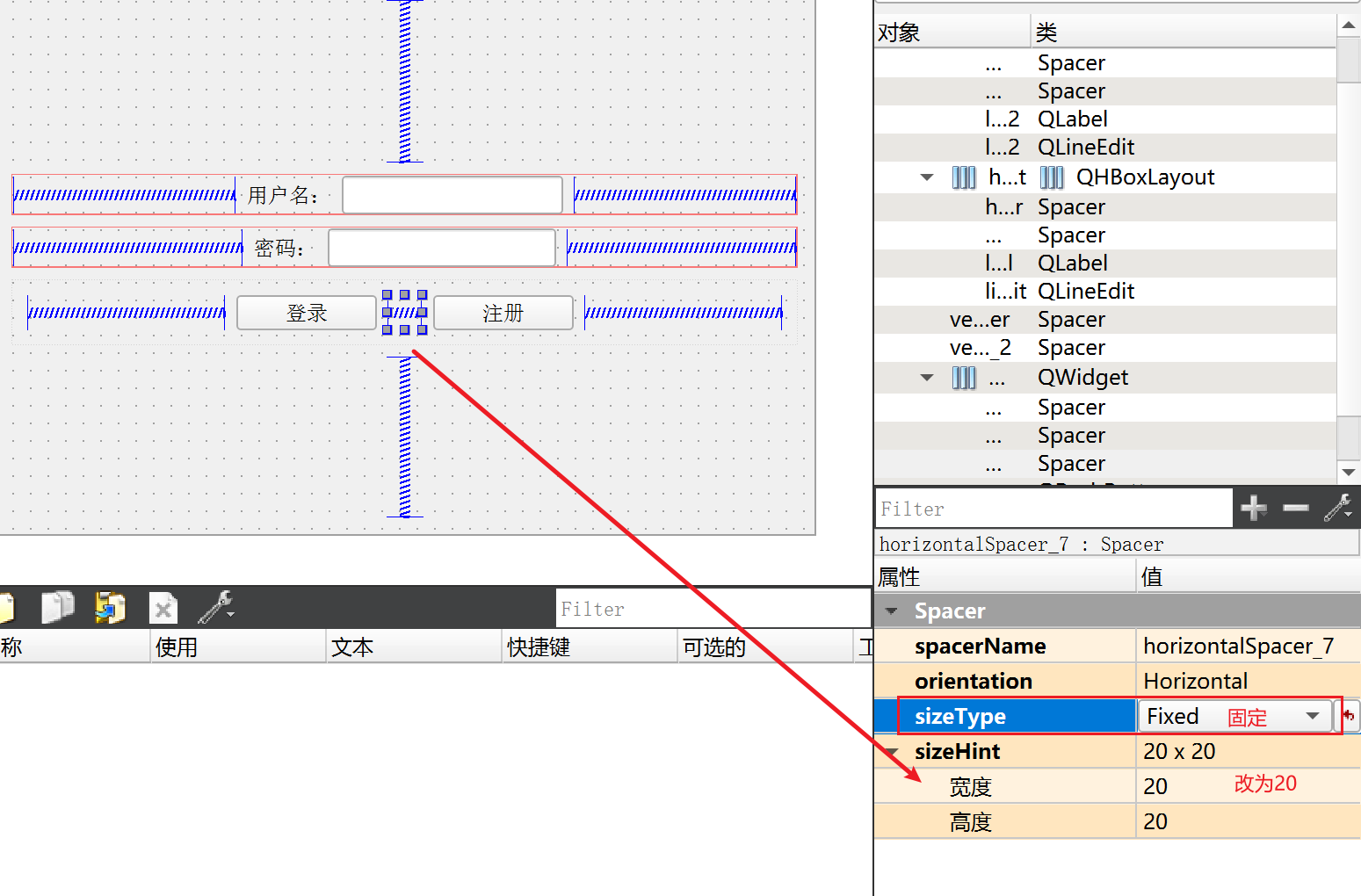Image resolution: width=1361 pixels, height=896 pixels.
Task: Click the orientation property name
Action: pos(974,681)
